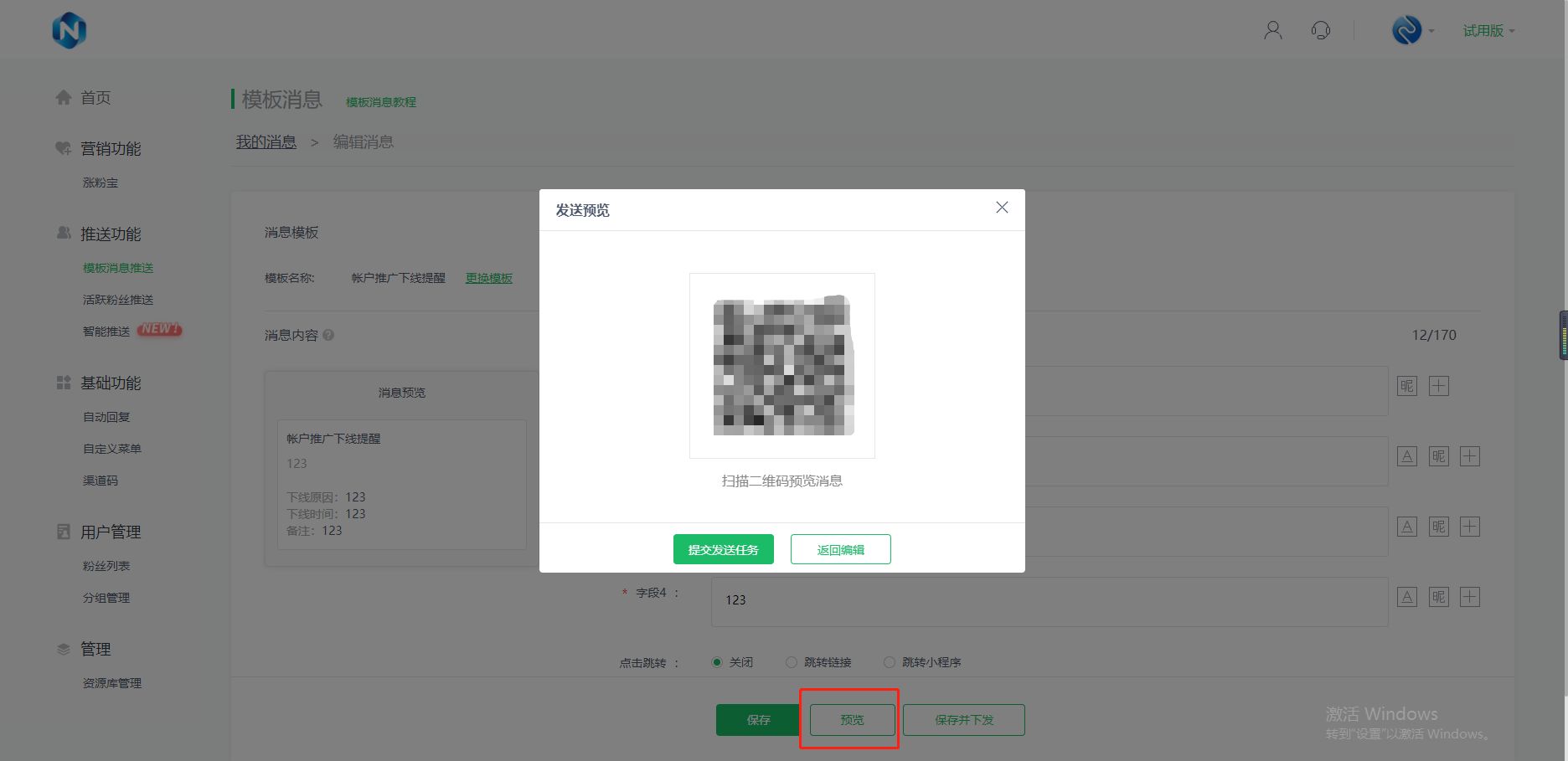1568x761 pixels.
Task: Click the 昵 nickname insert icon beside 字段4
Action: point(1437,596)
